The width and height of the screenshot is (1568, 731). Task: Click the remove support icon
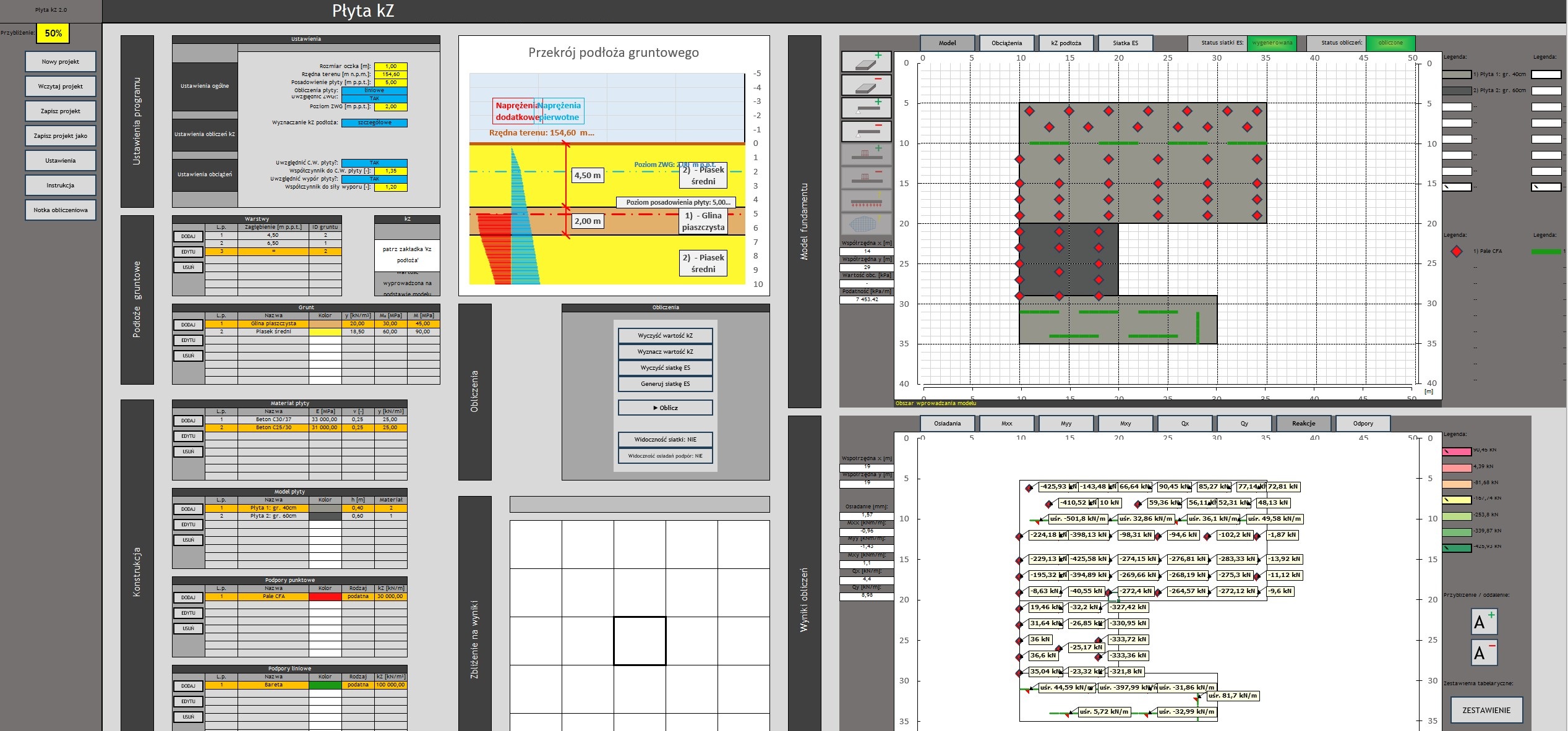[866, 131]
